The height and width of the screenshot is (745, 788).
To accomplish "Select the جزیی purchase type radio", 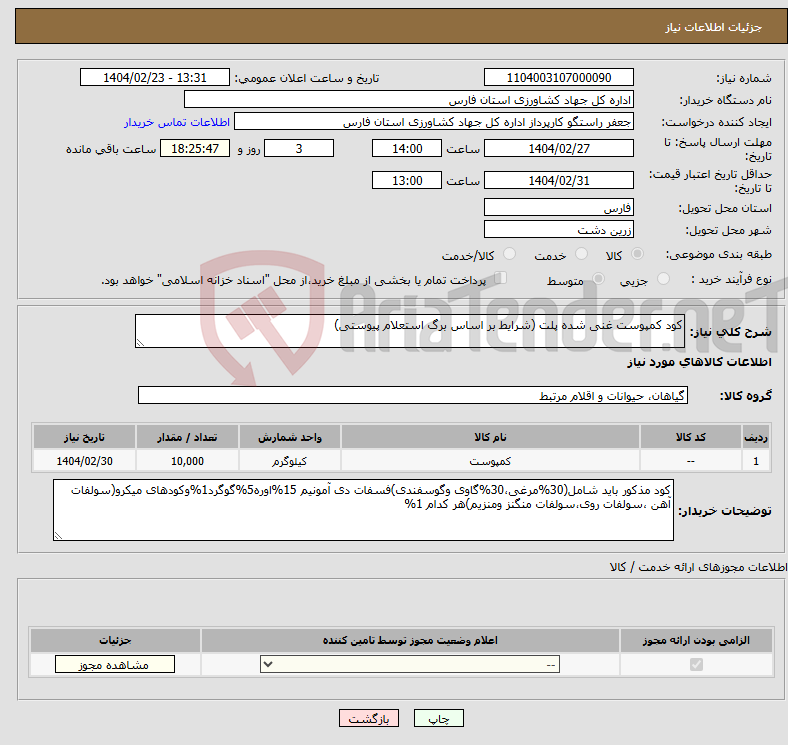I will click(663, 278).
